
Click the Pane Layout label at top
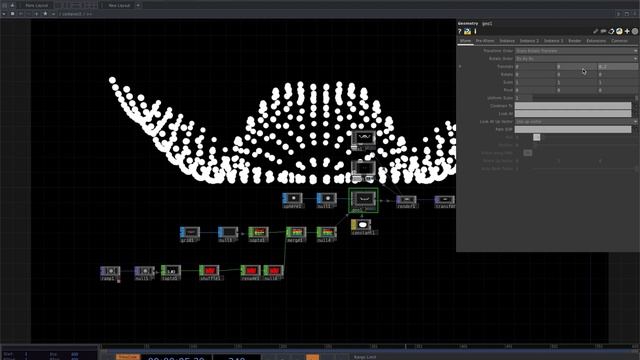(37, 5)
